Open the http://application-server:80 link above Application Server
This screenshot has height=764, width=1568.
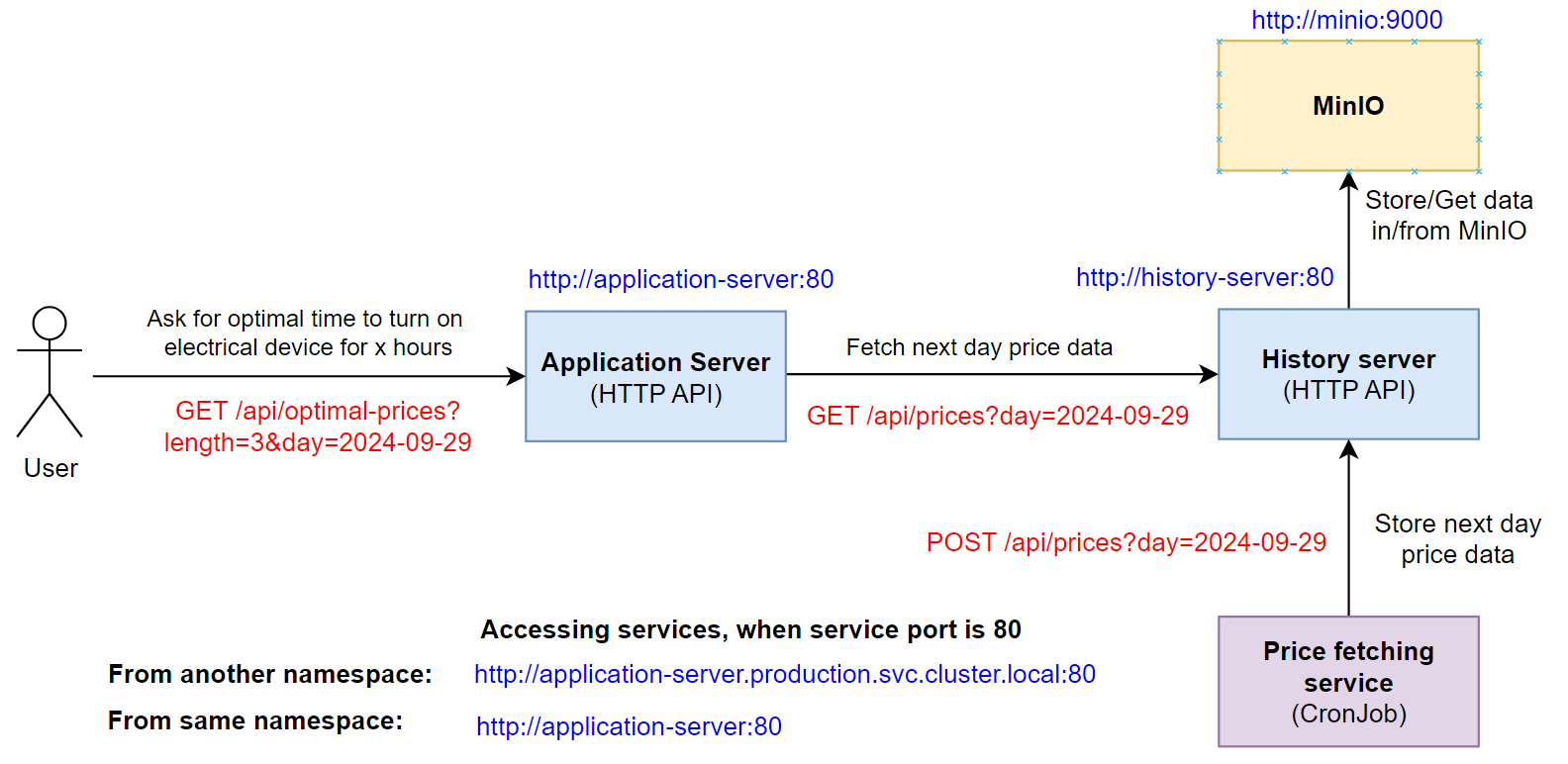point(681,279)
